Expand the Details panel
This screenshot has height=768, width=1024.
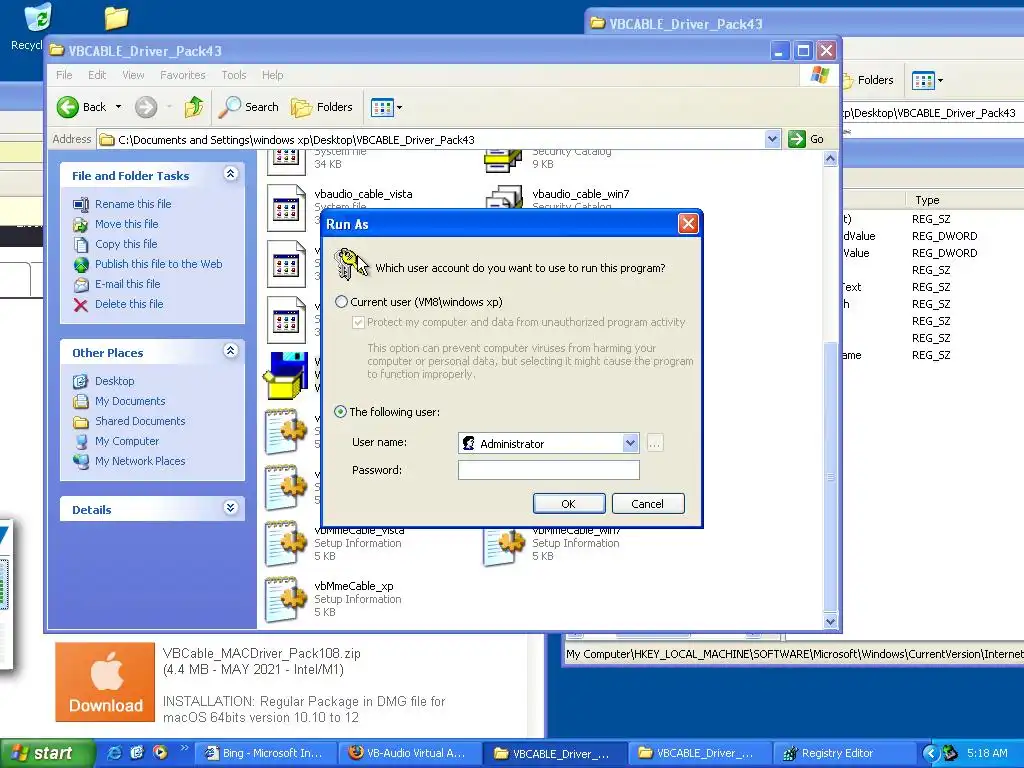[x=231, y=508]
